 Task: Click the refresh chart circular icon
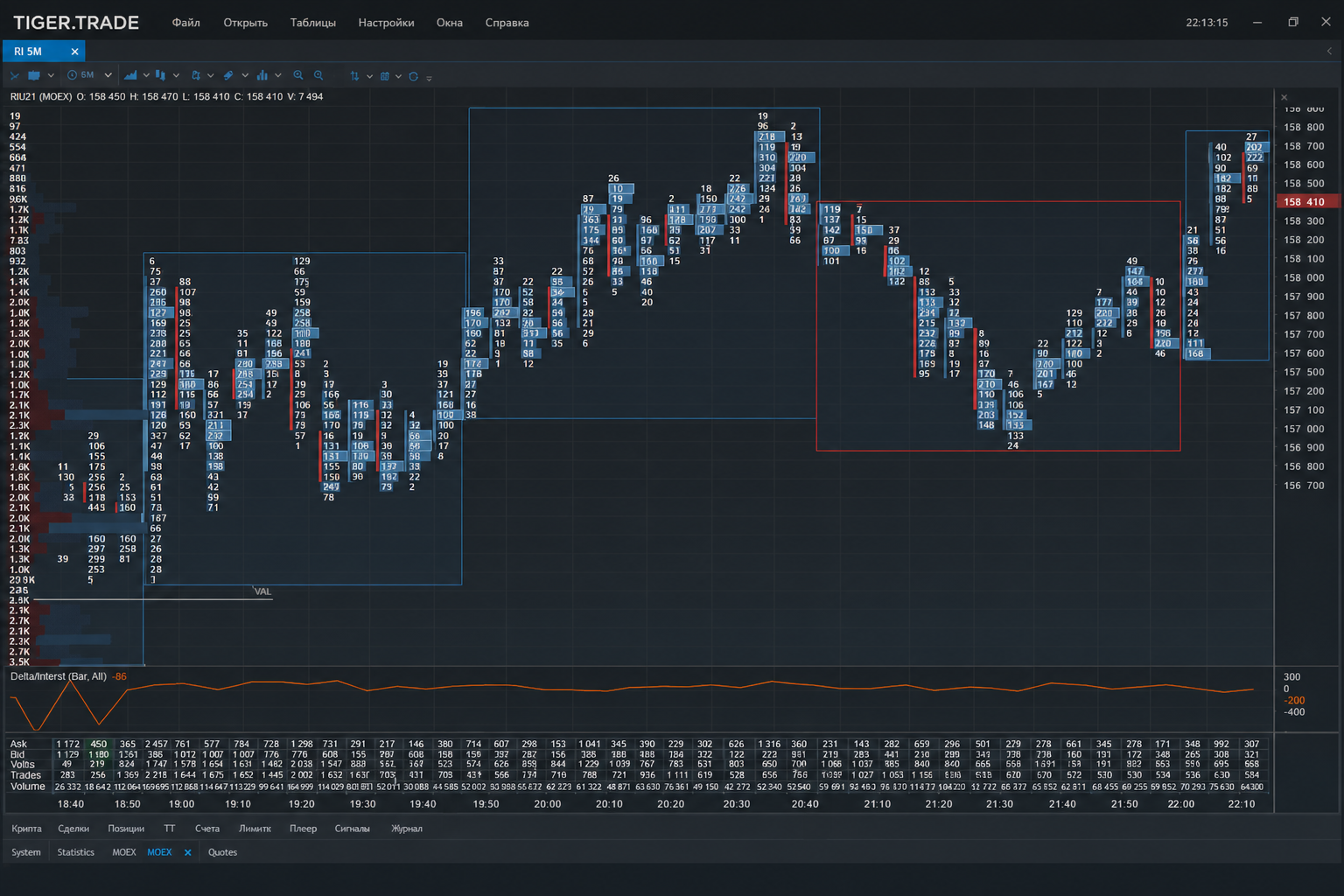(x=413, y=76)
